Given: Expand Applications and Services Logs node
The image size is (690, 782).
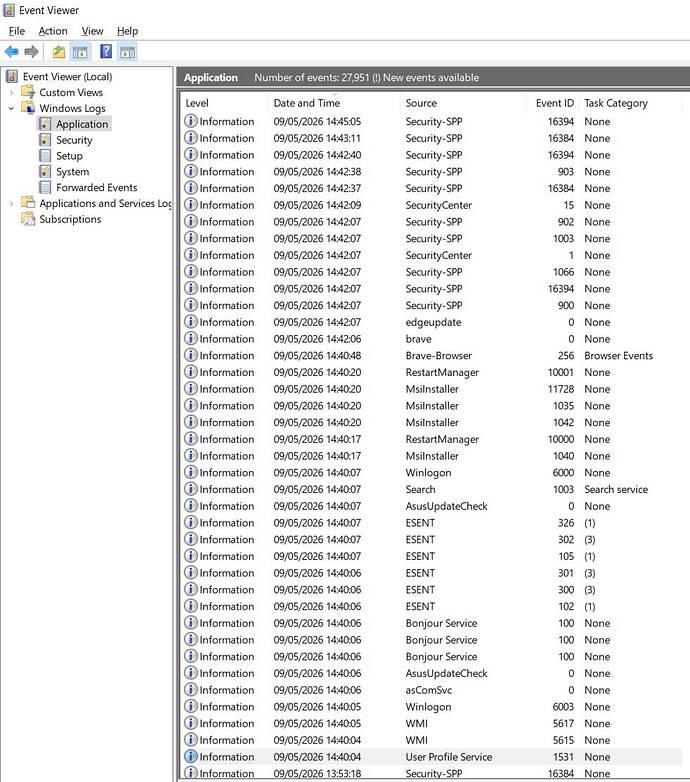Looking at the screenshot, I should coord(11,203).
